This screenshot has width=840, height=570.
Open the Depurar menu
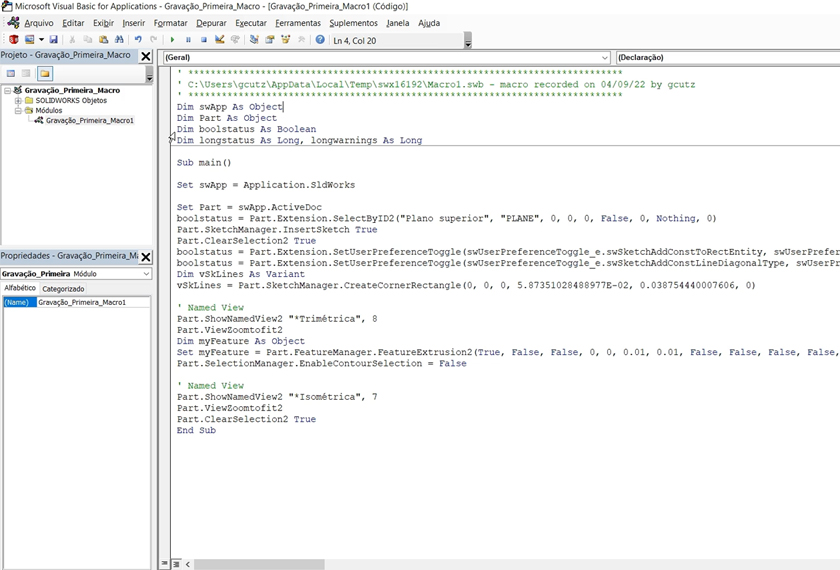[x=211, y=23]
